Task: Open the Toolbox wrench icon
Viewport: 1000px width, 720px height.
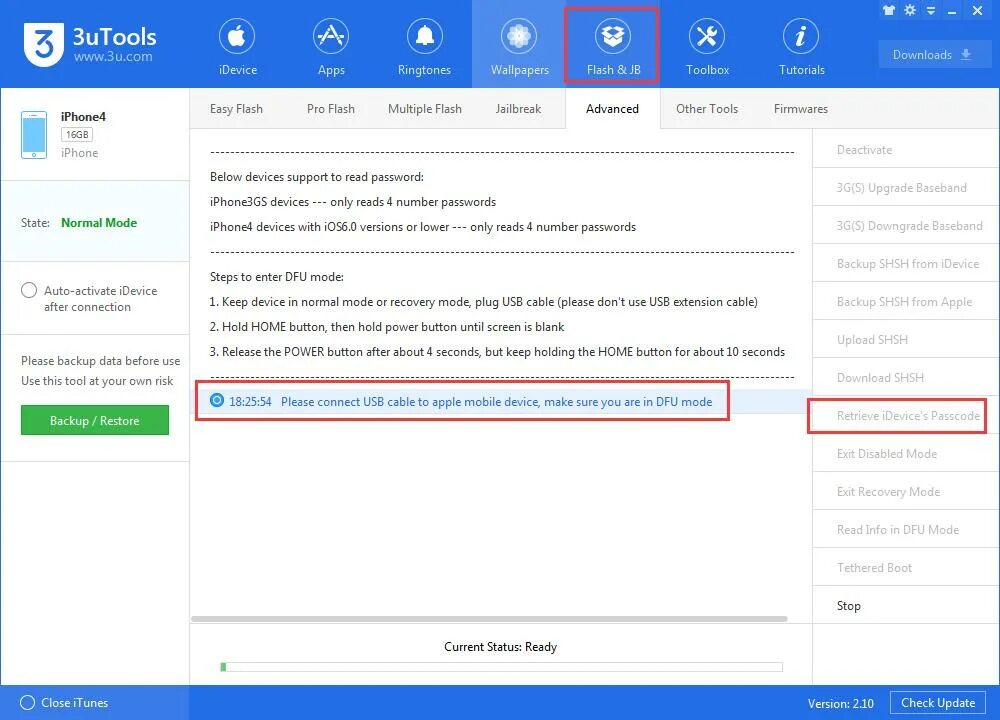Action: pyautogui.click(x=707, y=36)
